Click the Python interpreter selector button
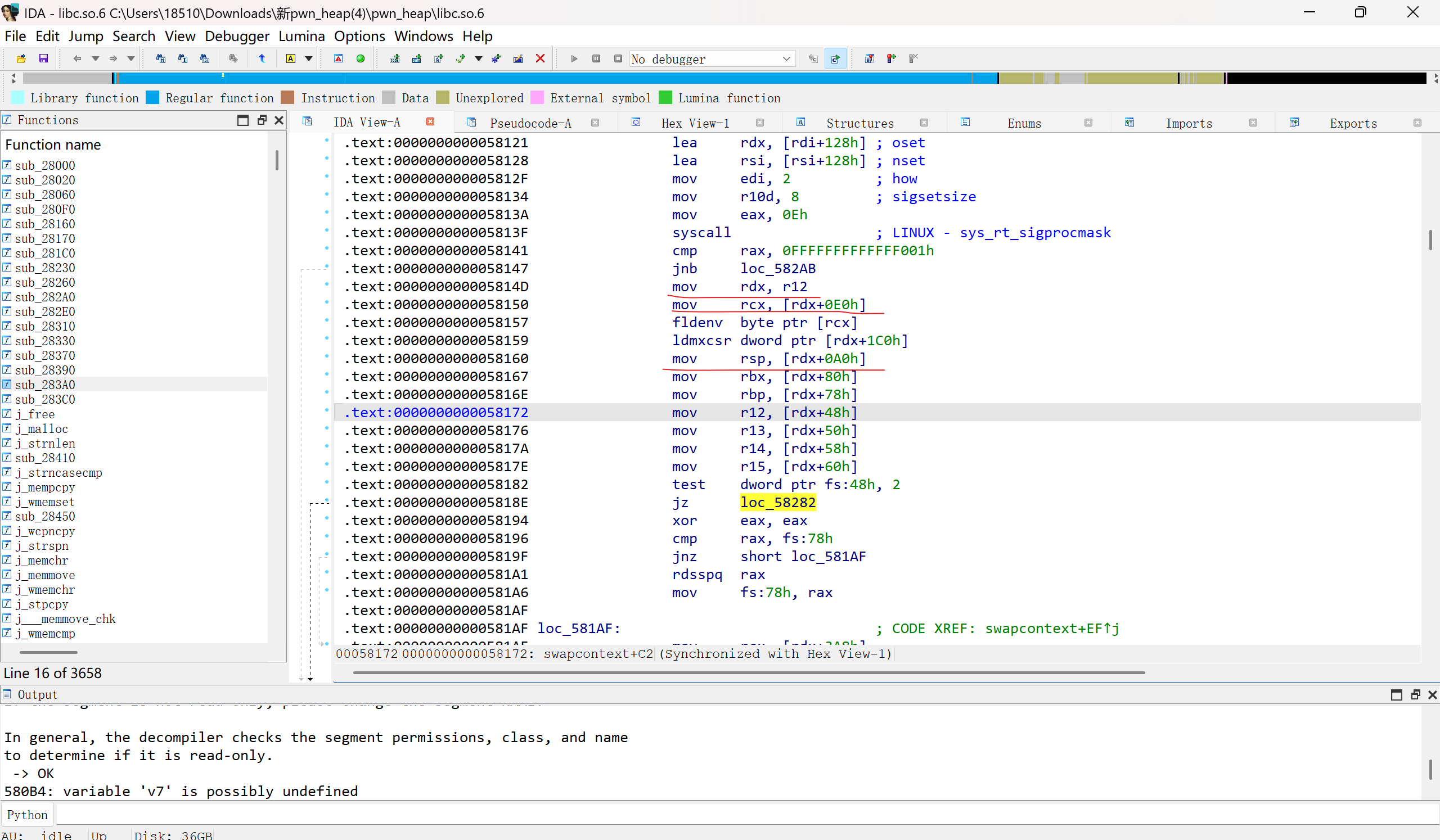This screenshot has width=1440, height=840. click(x=28, y=815)
